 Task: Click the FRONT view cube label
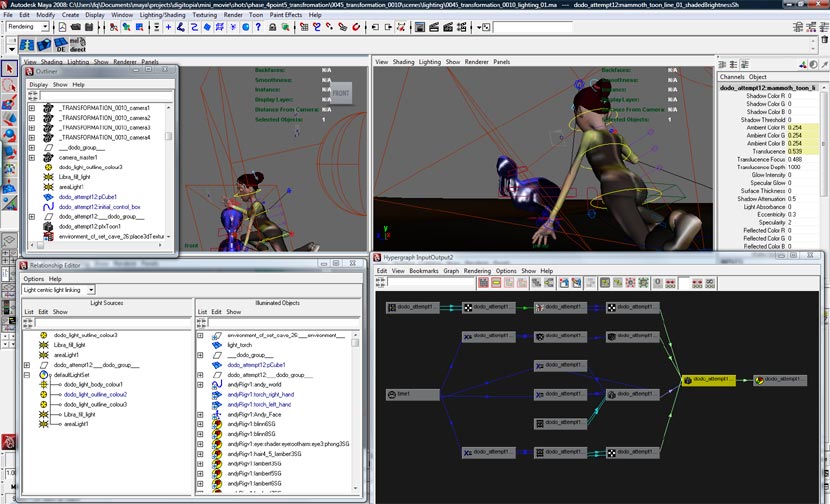pyautogui.click(x=341, y=93)
